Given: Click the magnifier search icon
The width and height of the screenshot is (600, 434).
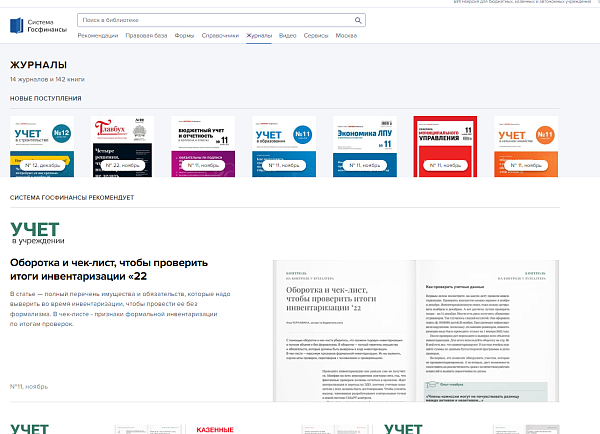Looking at the screenshot, I should click(356, 19).
